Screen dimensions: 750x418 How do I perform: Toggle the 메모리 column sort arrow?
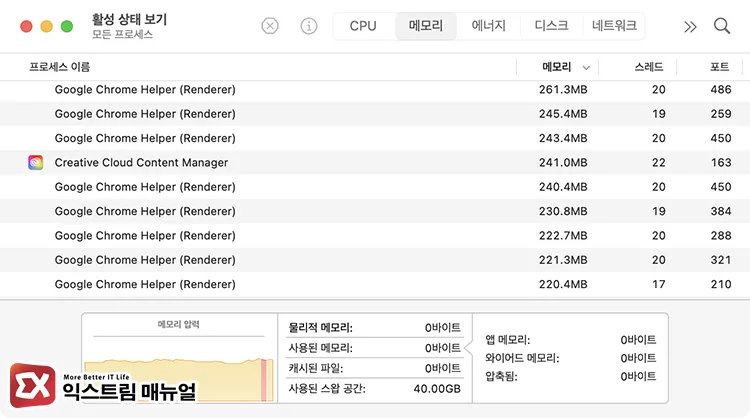pos(586,68)
